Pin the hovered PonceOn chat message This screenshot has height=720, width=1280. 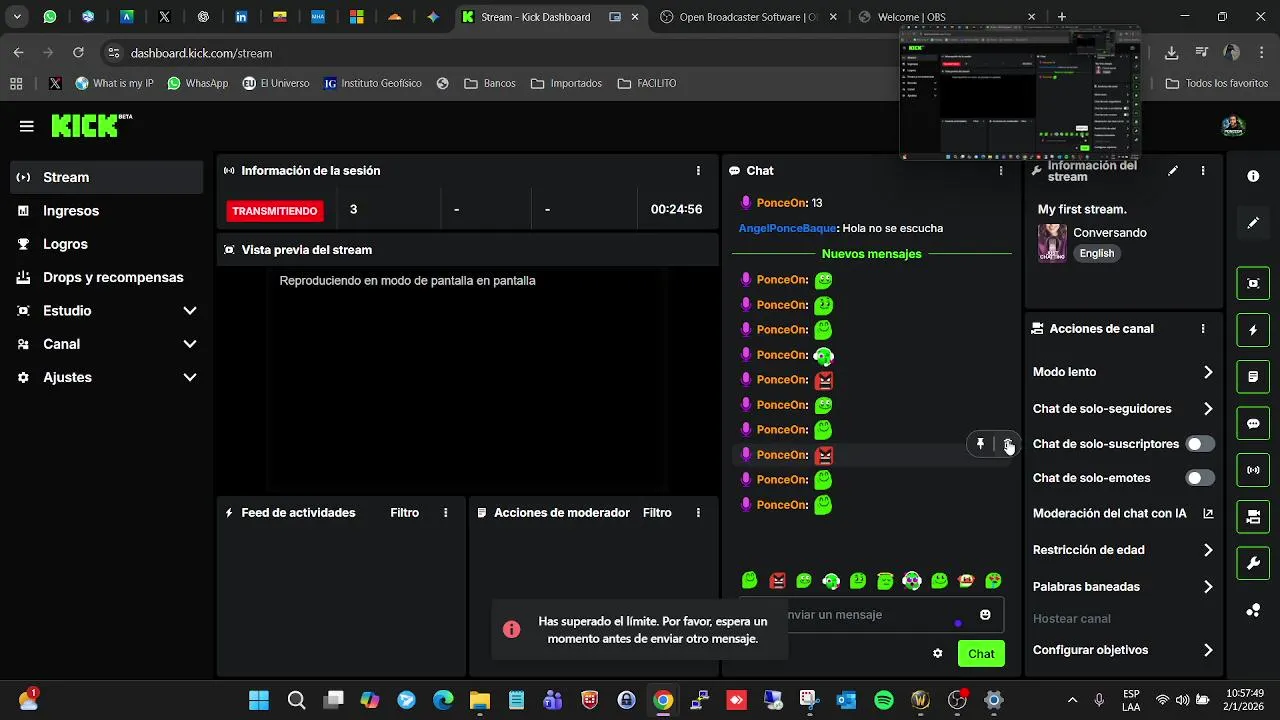(x=980, y=445)
